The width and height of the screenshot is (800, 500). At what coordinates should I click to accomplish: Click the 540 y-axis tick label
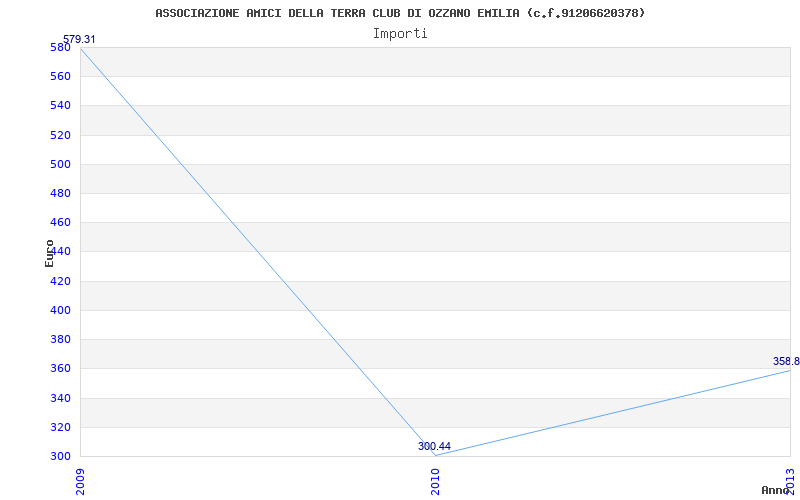pos(61,106)
